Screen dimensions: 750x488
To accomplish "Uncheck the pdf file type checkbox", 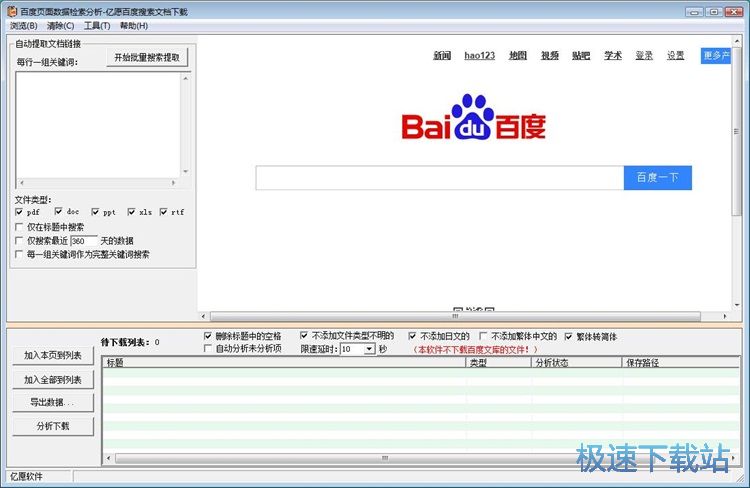I will [x=20, y=212].
